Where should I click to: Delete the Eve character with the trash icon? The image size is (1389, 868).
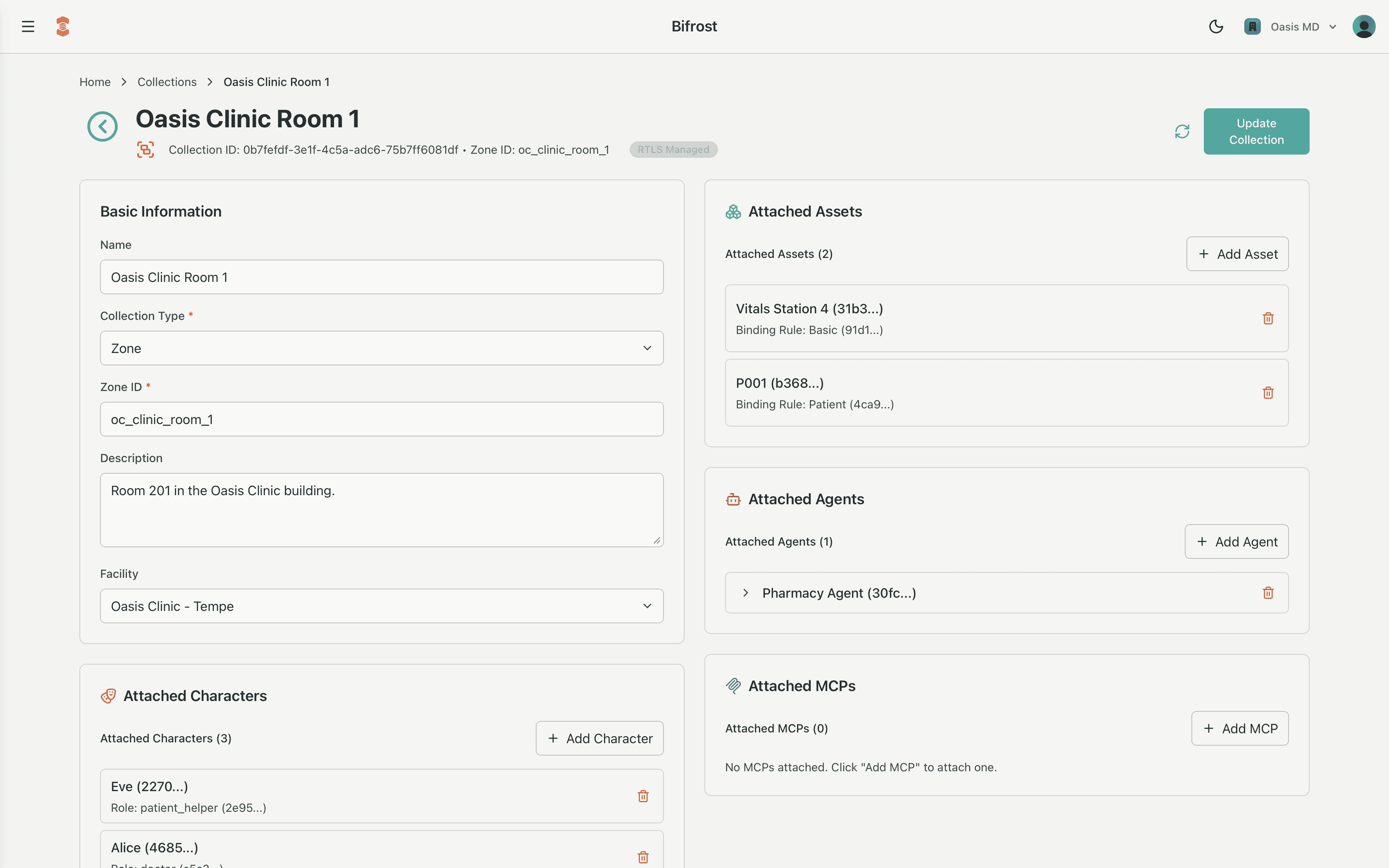click(x=643, y=796)
